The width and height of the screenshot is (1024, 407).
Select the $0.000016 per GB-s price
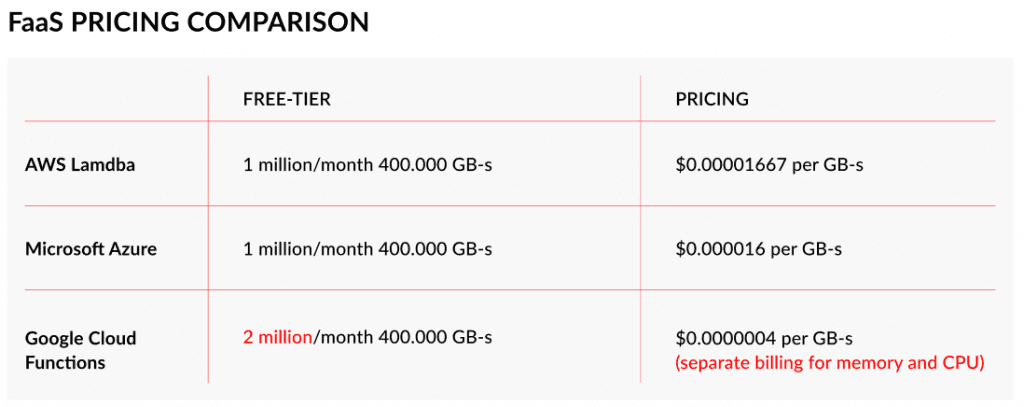tap(758, 249)
